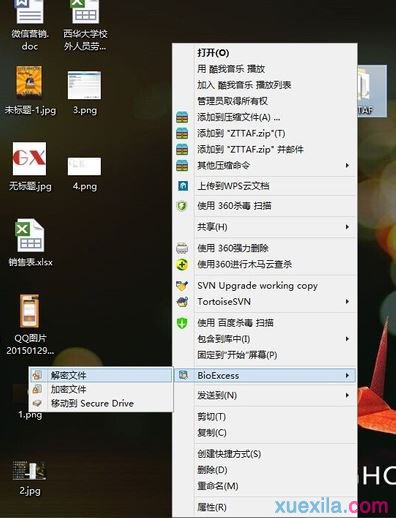Select 无标题.jpg desktop icon

pyautogui.click(x=29, y=159)
